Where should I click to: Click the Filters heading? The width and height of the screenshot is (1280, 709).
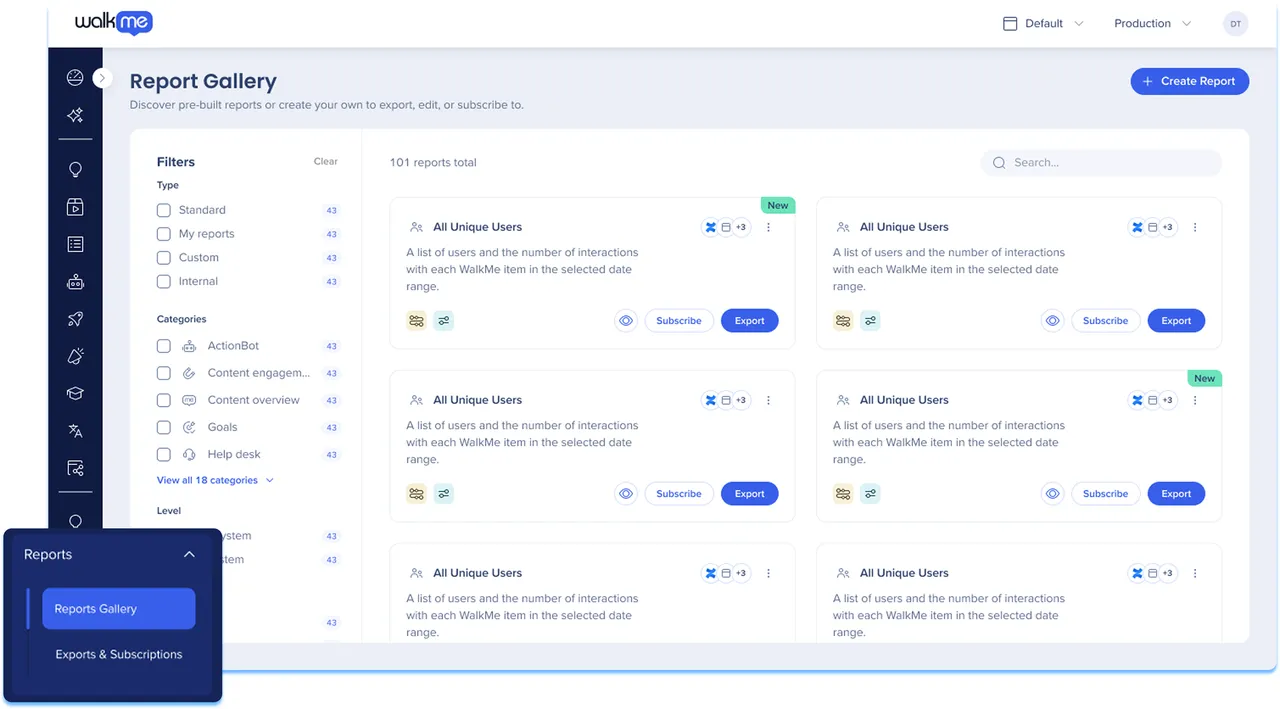(176, 162)
